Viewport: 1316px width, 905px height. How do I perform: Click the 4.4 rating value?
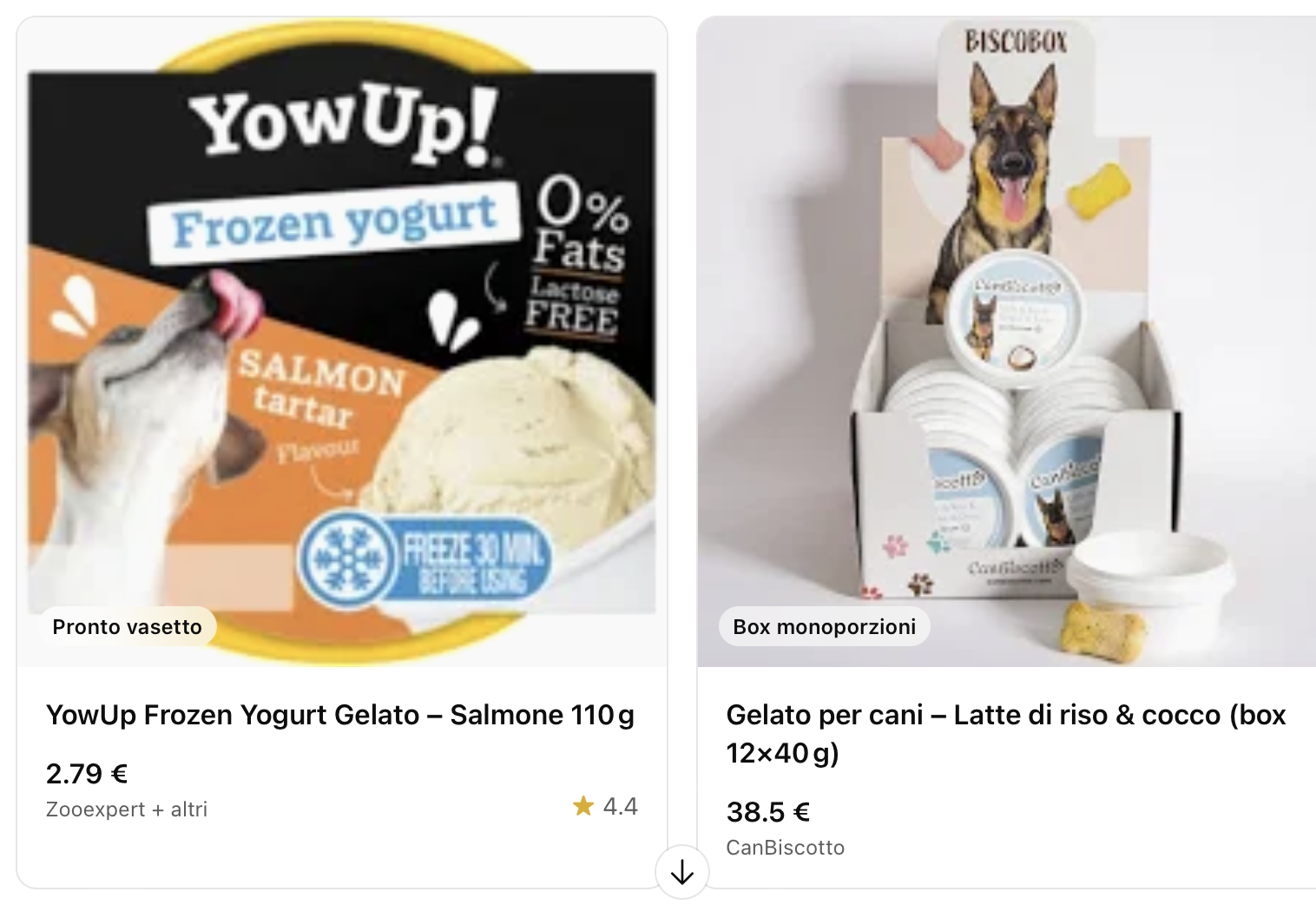click(620, 807)
